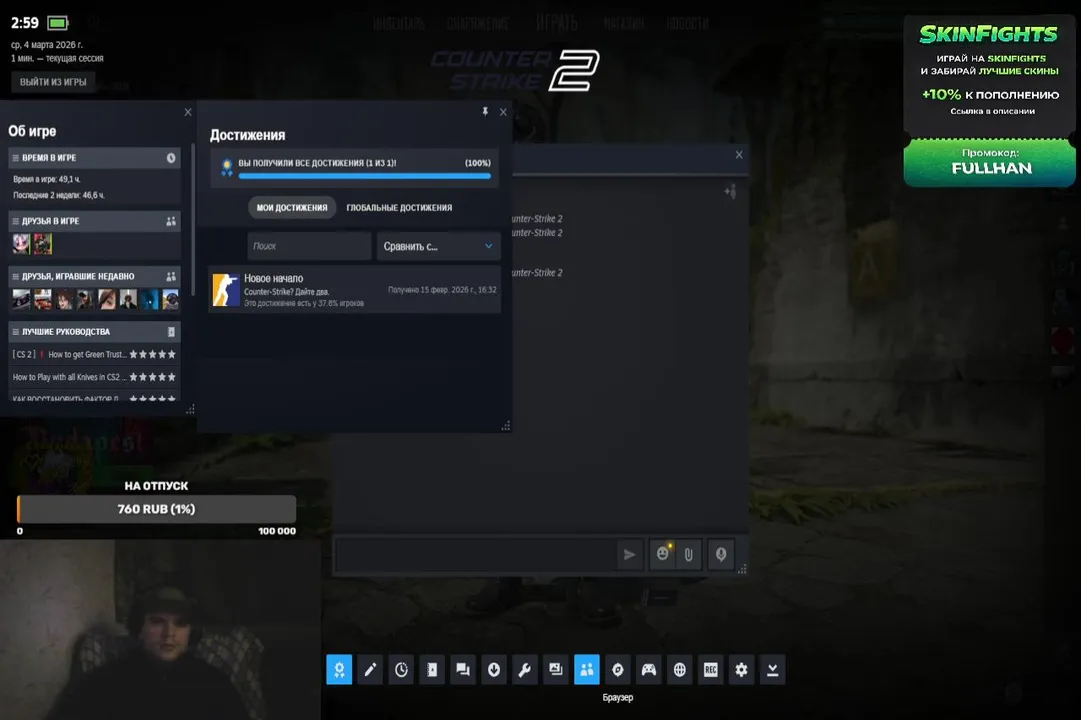Click the 760 RUB donation goal bar
The width and height of the screenshot is (1081, 720).
[156, 509]
